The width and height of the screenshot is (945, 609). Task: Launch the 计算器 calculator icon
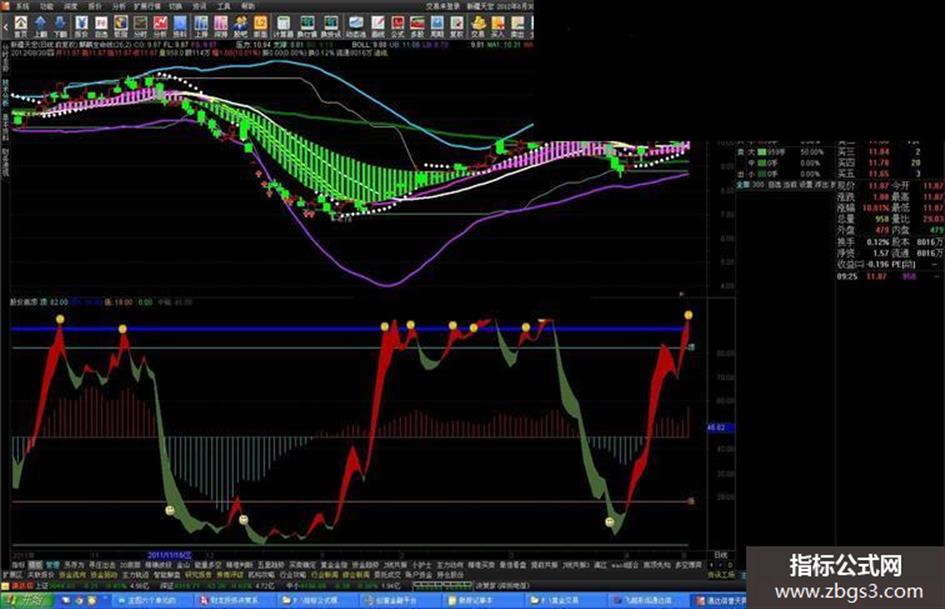[x=283, y=26]
